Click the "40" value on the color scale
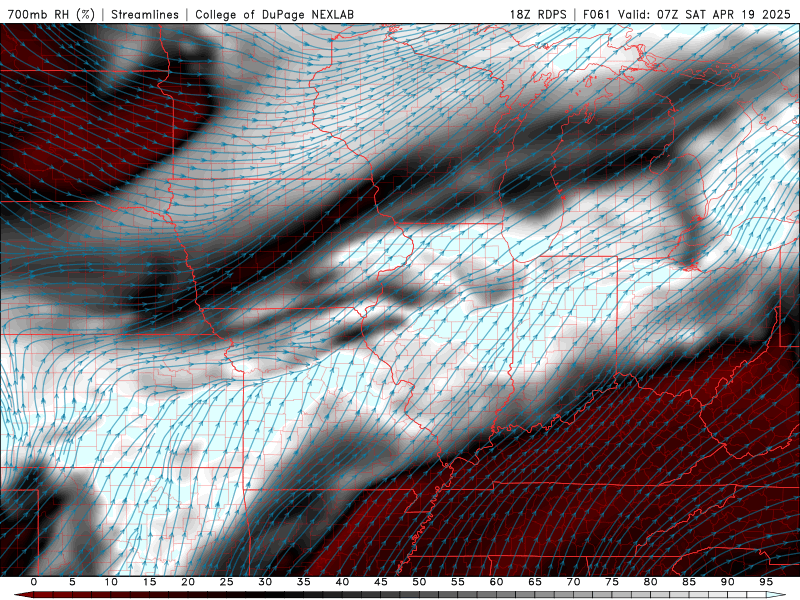The image size is (800, 600). (x=342, y=582)
